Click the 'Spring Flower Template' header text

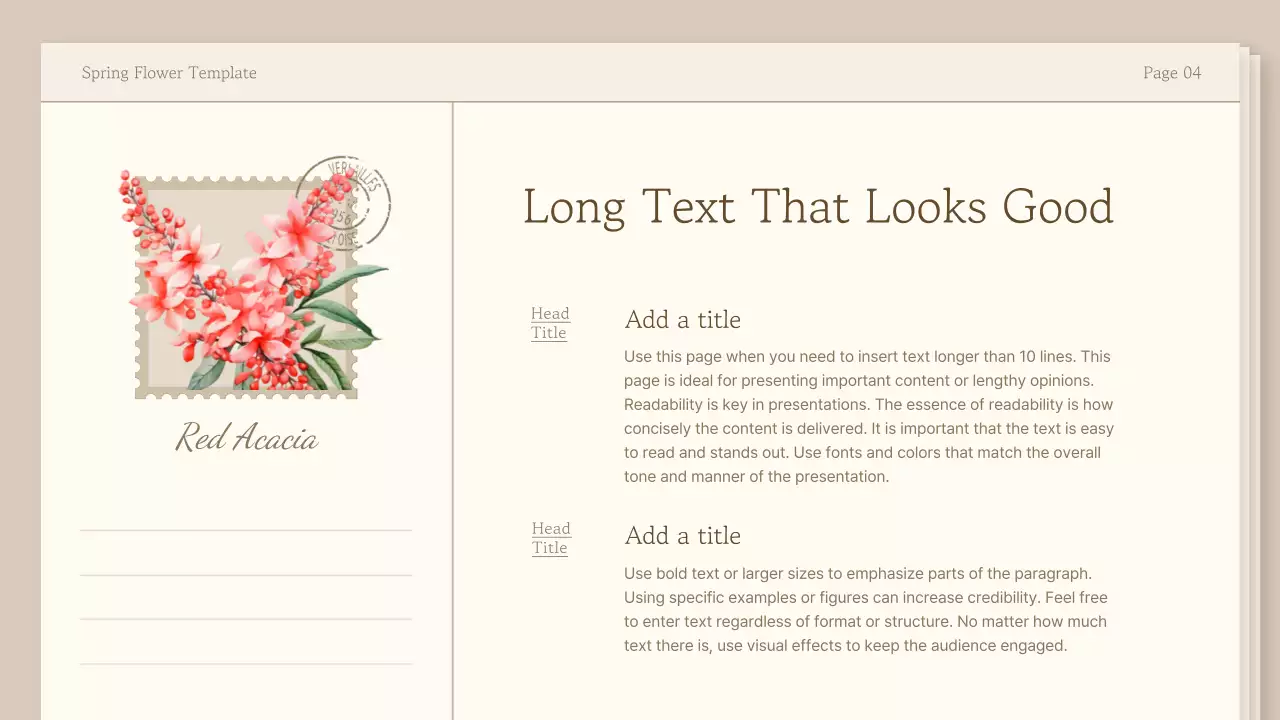click(169, 73)
